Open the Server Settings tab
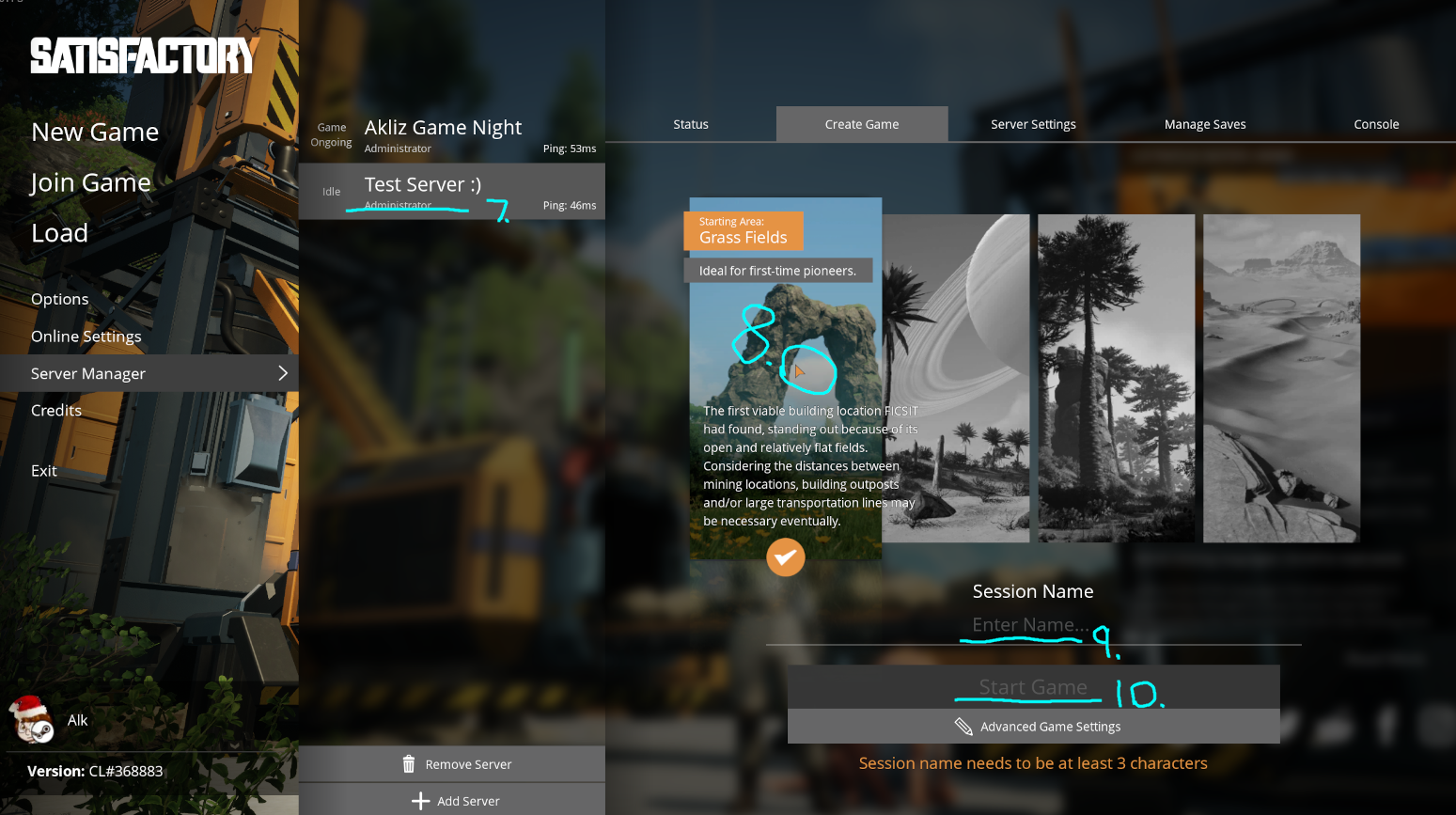 click(1033, 124)
